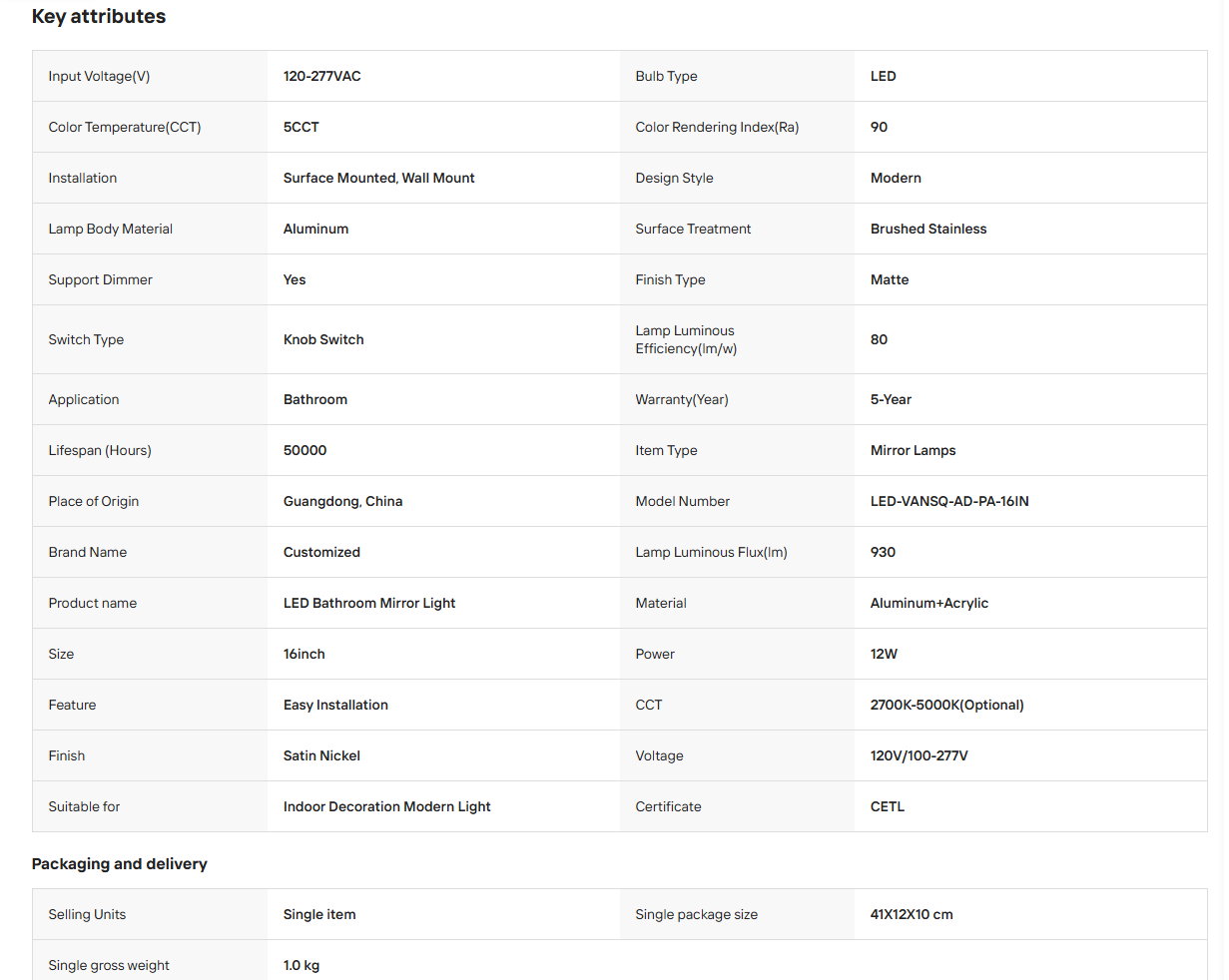Select the LED Bathroom Mirror Light product name
1229x980 pixels.
tap(369, 603)
